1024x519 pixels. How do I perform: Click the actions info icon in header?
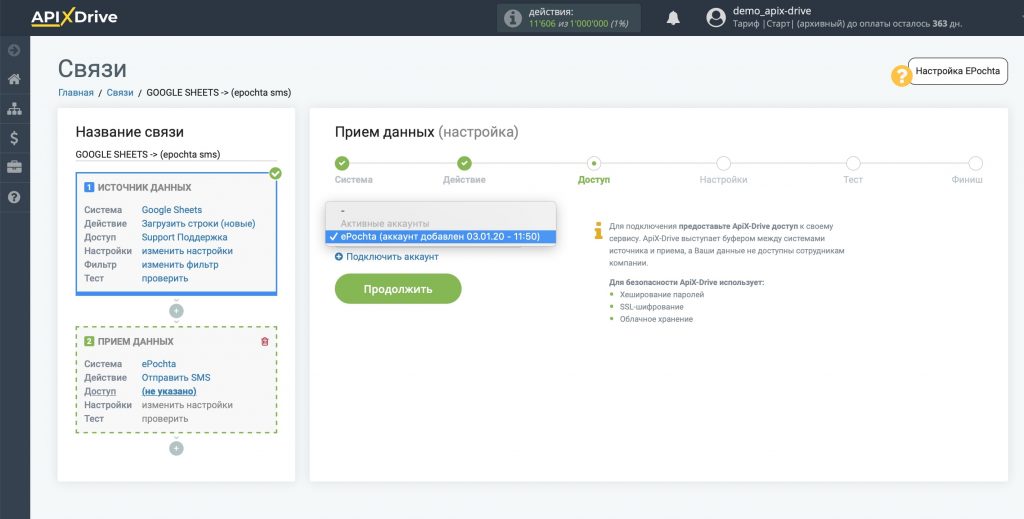(513, 18)
